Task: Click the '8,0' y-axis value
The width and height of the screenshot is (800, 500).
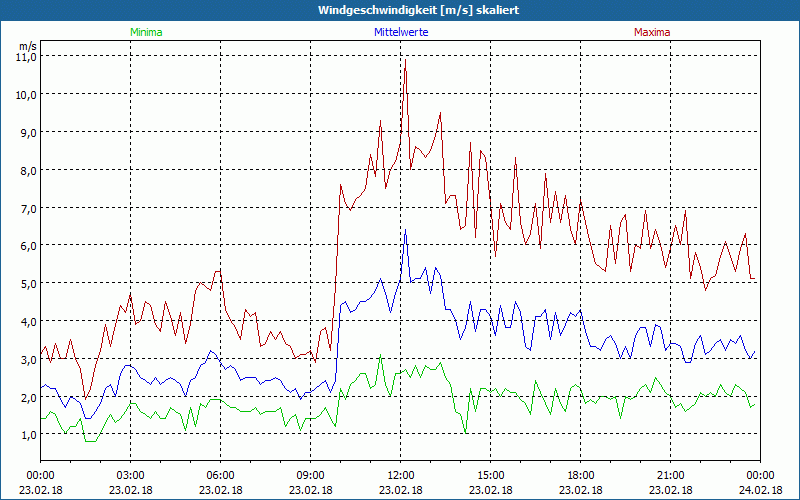Action: coord(28,170)
